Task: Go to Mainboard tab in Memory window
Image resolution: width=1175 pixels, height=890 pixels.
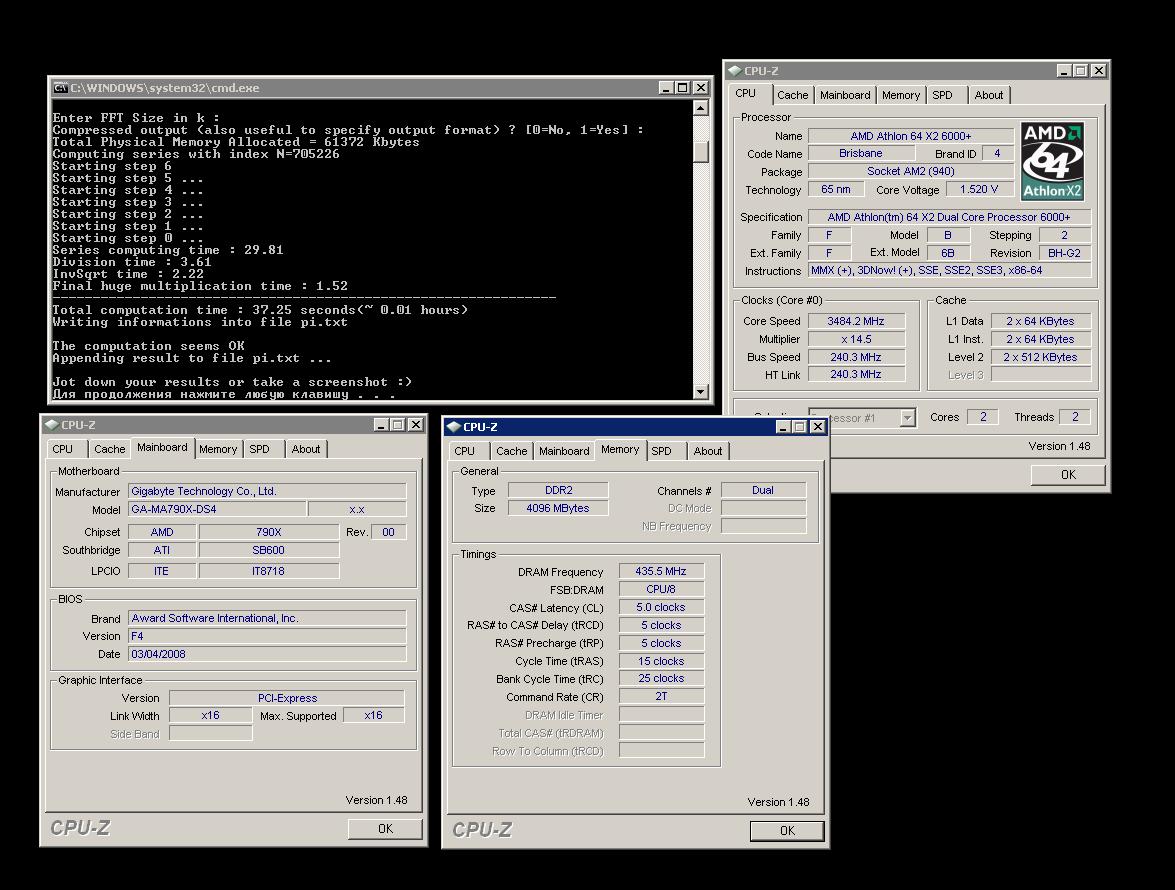Action: point(564,451)
